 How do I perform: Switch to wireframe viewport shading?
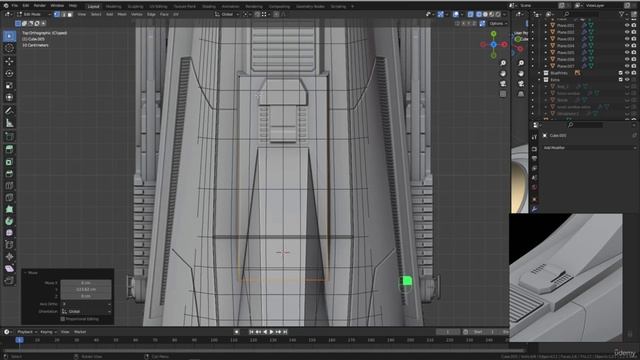click(479, 14)
